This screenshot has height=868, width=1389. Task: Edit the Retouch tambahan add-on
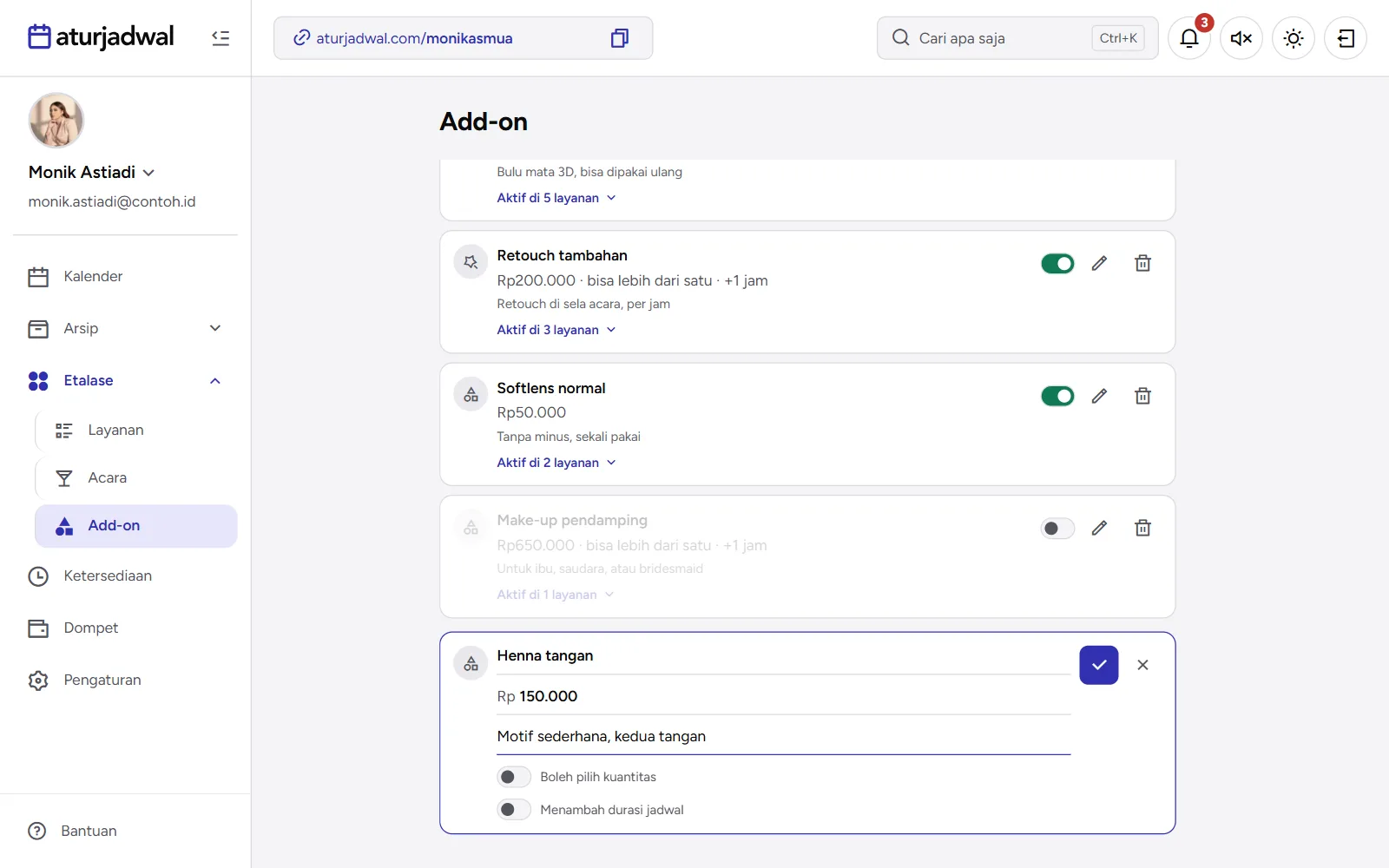pos(1099,263)
